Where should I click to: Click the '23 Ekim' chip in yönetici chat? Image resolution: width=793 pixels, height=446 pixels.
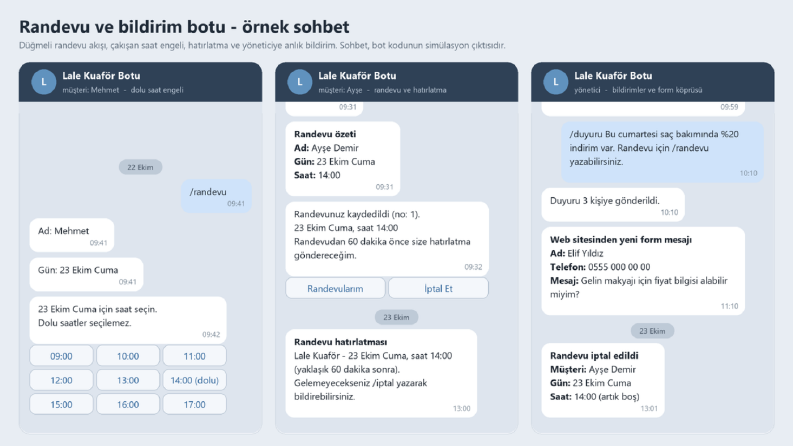[652, 331]
